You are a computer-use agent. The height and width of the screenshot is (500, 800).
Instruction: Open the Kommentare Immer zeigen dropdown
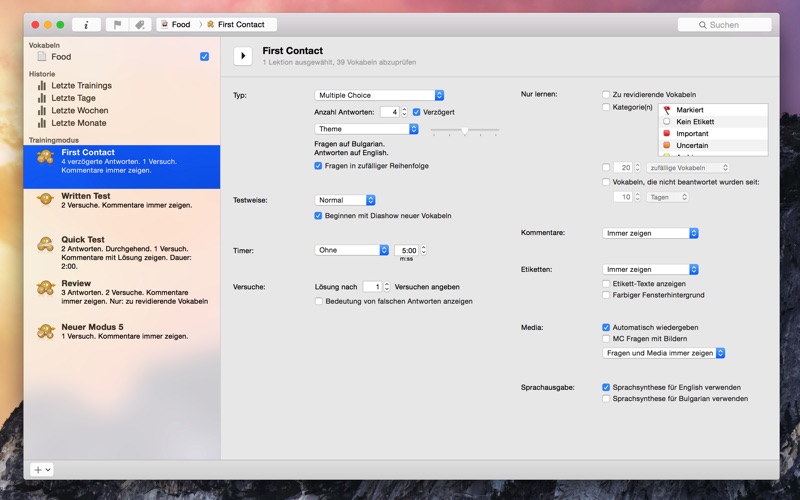[651, 233]
